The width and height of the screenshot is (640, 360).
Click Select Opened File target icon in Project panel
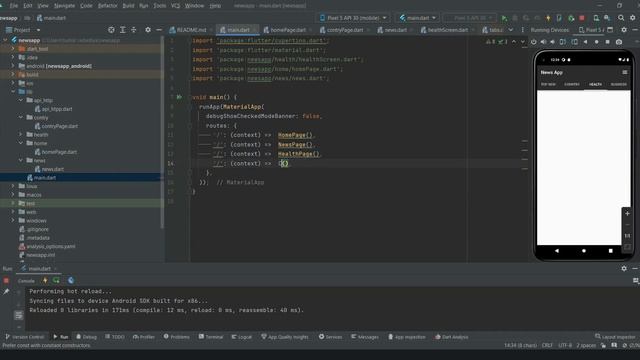(x=111, y=30)
